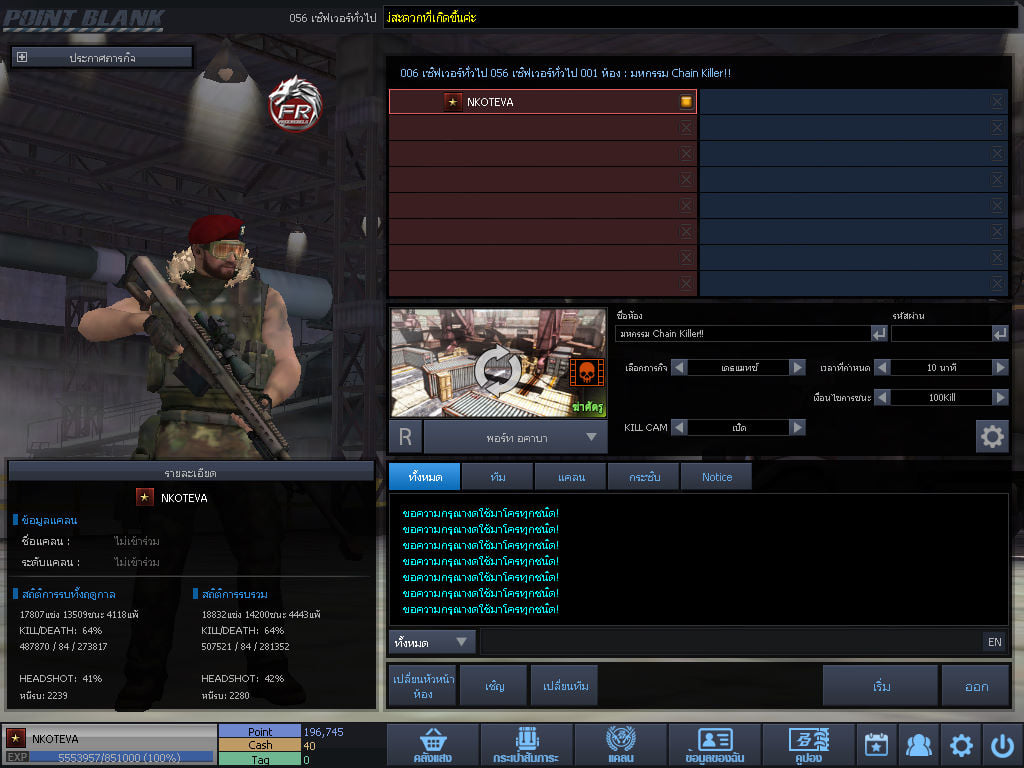Screen dimensions: 1024x768
Task: Switch to the ทีม chat tab
Action: (498, 477)
